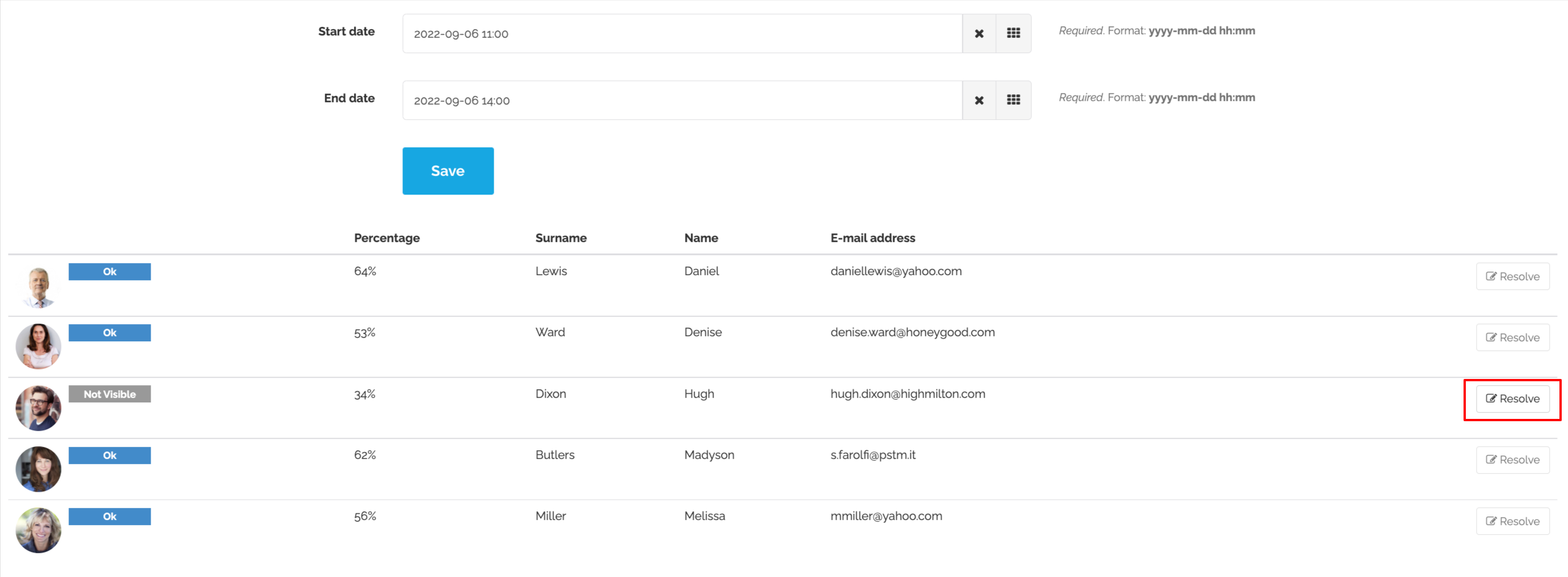This screenshot has height=577, width=1568.
Task: Click the 64% percentage value
Action: [365, 272]
